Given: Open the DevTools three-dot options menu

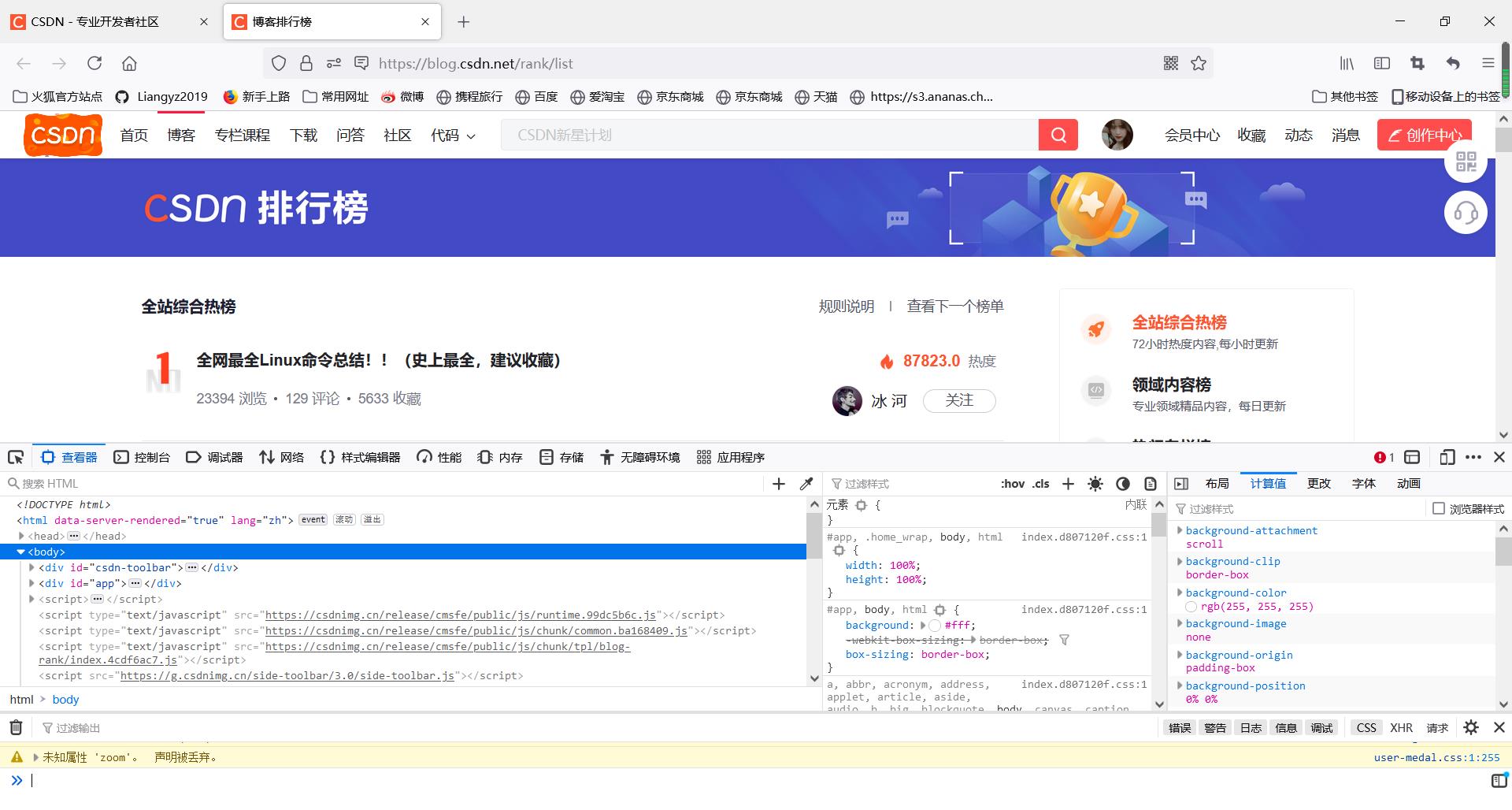Looking at the screenshot, I should pyautogui.click(x=1473, y=457).
